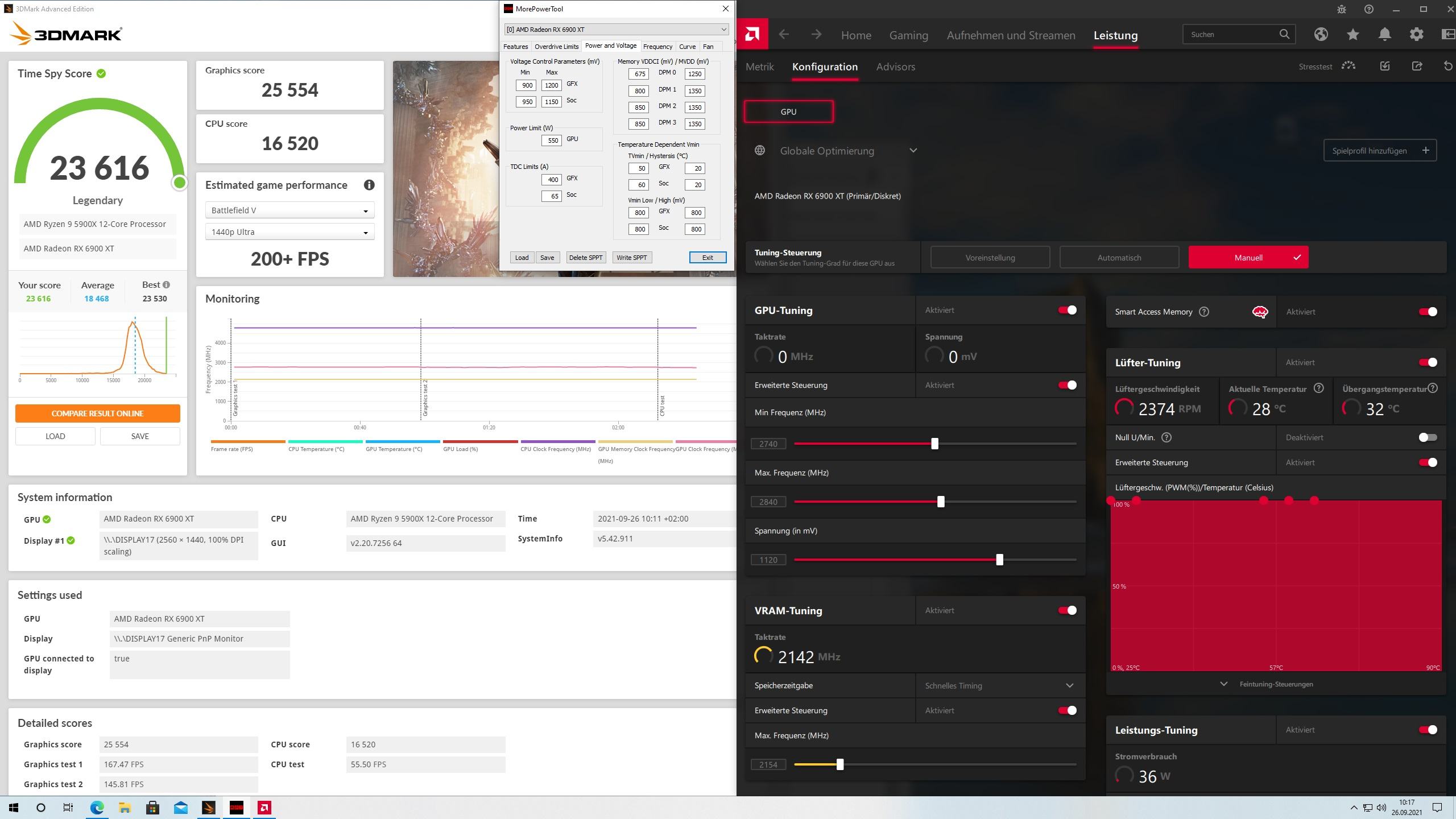Go back with the left arrow in Radeon Software
Image resolution: width=1456 pixels, height=819 pixels.
point(784,35)
